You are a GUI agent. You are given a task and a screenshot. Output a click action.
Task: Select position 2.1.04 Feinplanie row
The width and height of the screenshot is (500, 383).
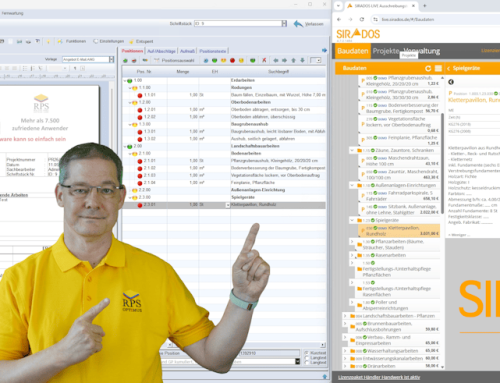(224, 183)
